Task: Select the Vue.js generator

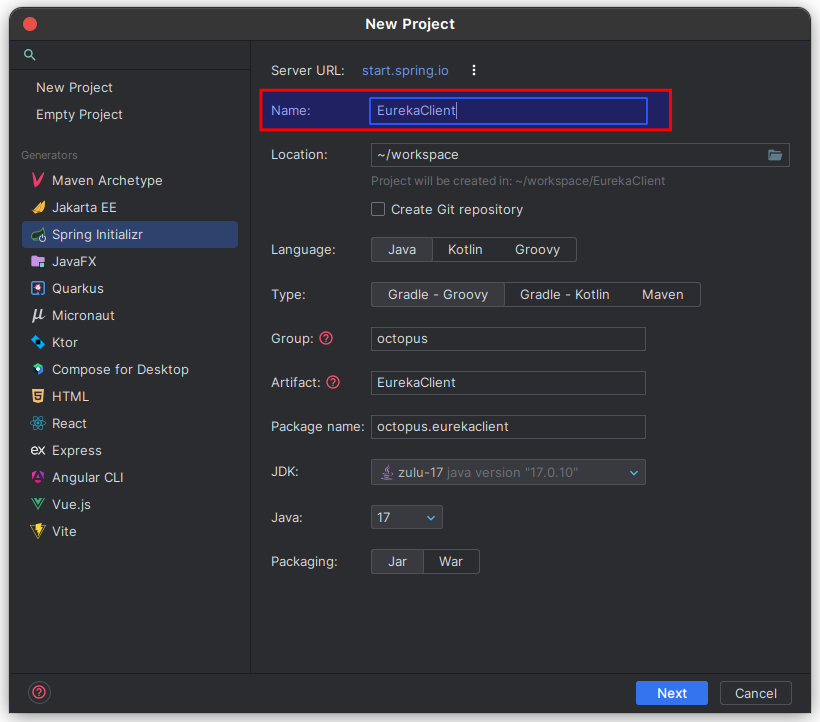Action: (x=77, y=504)
